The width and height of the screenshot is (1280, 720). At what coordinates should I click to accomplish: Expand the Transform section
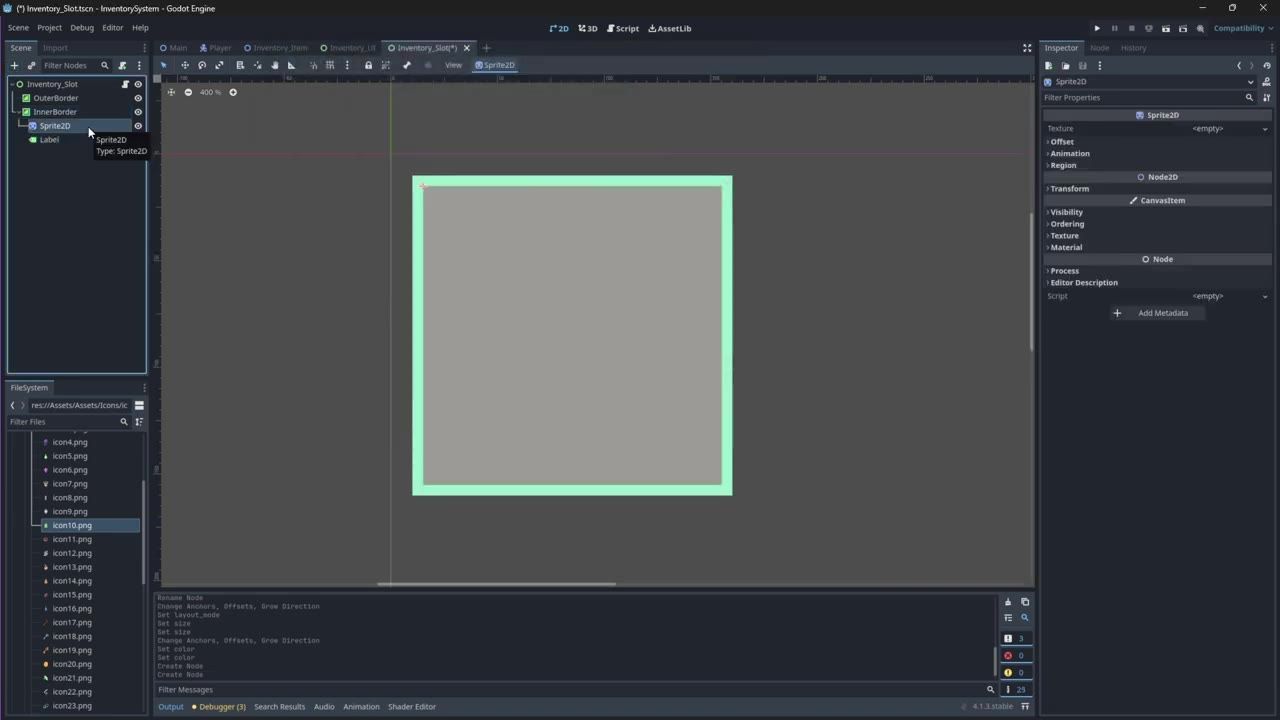[x=1069, y=189]
